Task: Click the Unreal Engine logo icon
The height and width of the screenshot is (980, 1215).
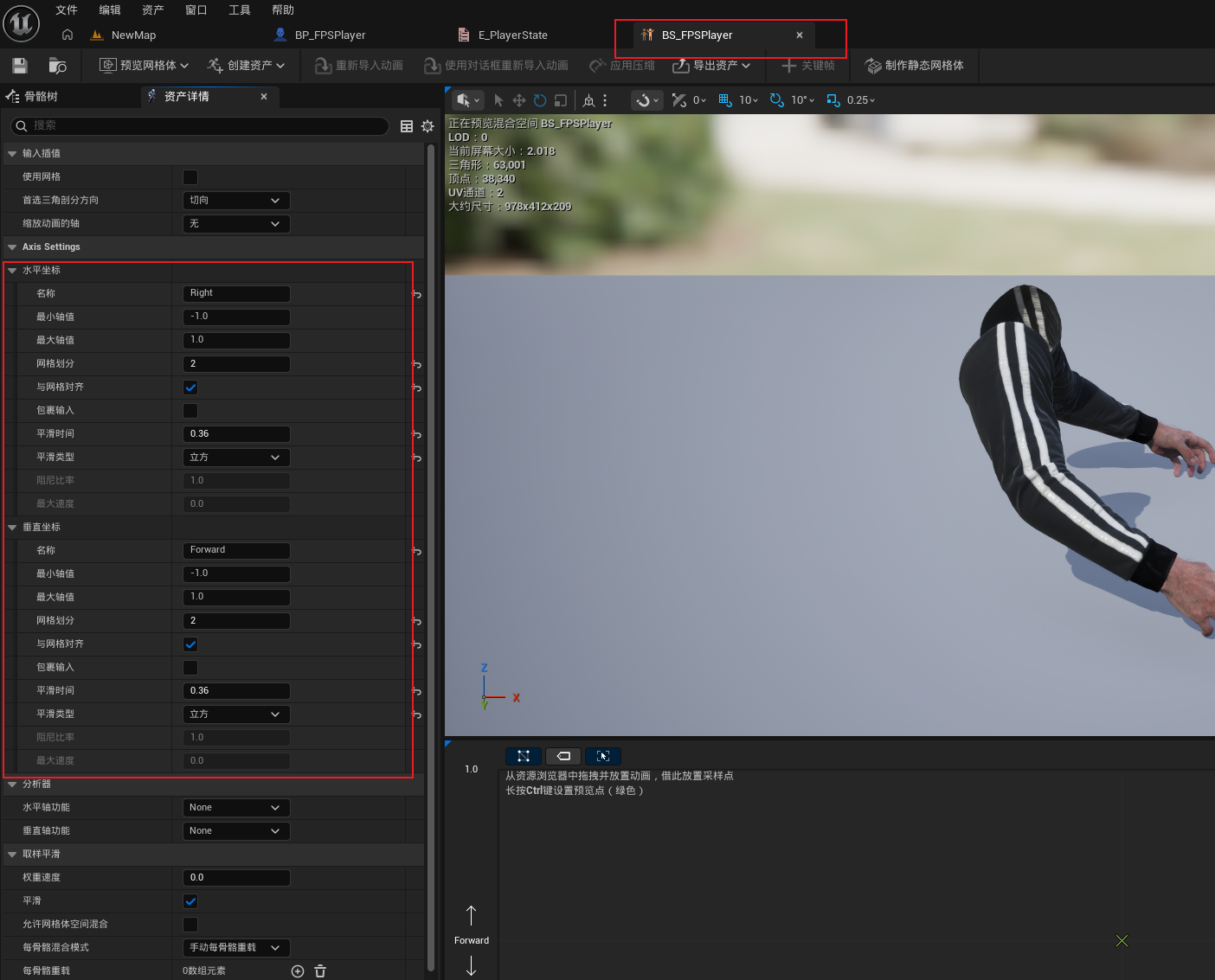Action: click(x=22, y=23)
